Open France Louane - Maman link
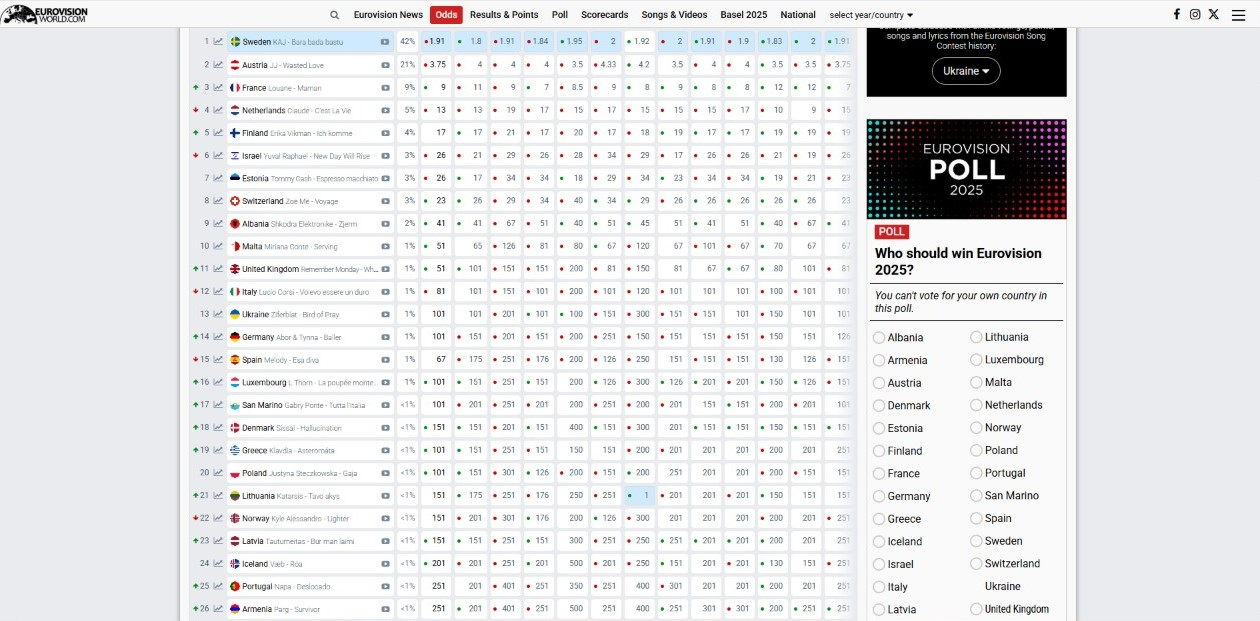The width and height of the screenshot is (1260, 621). [282, 88]
